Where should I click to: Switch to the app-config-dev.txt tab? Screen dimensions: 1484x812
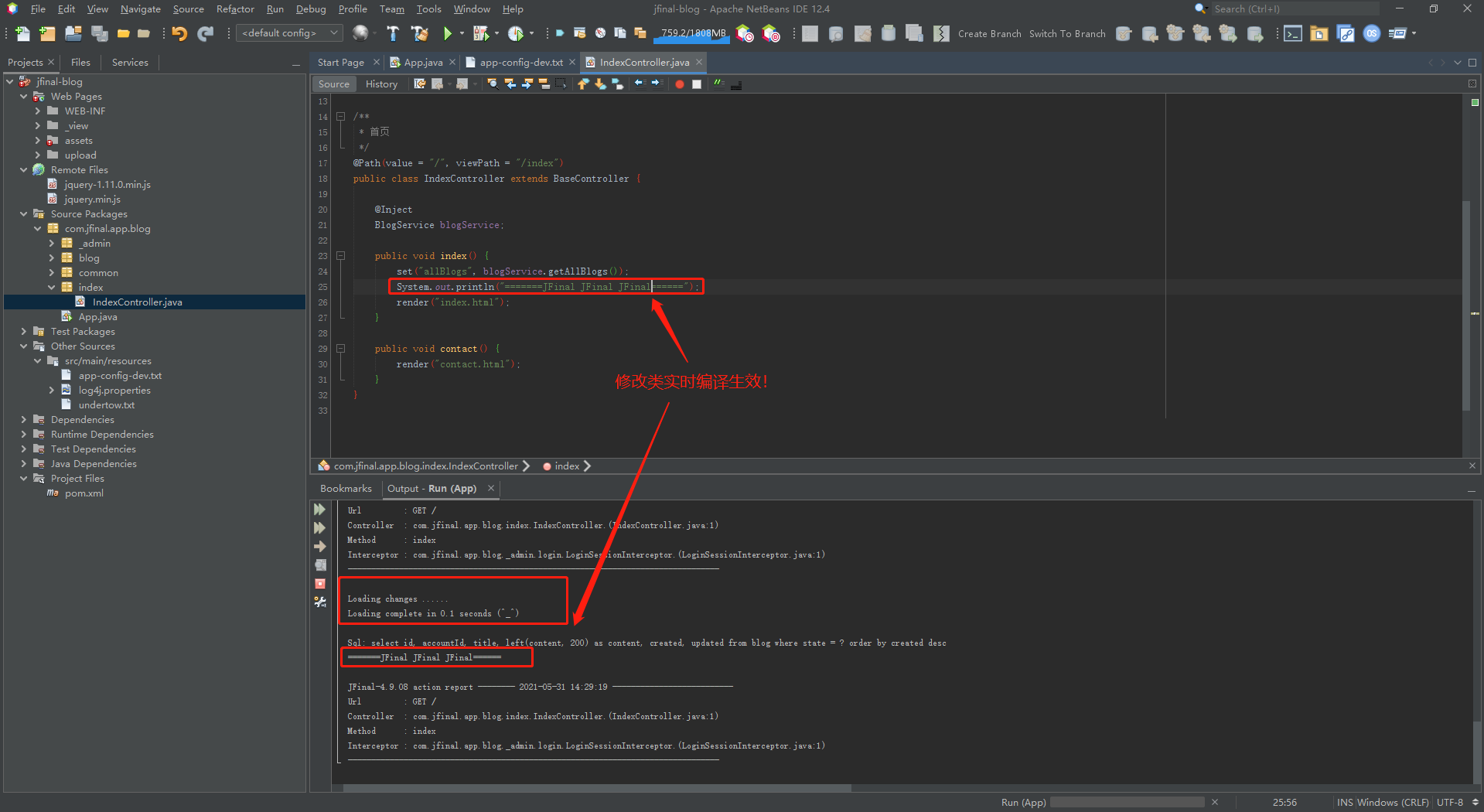pos(521,62)
